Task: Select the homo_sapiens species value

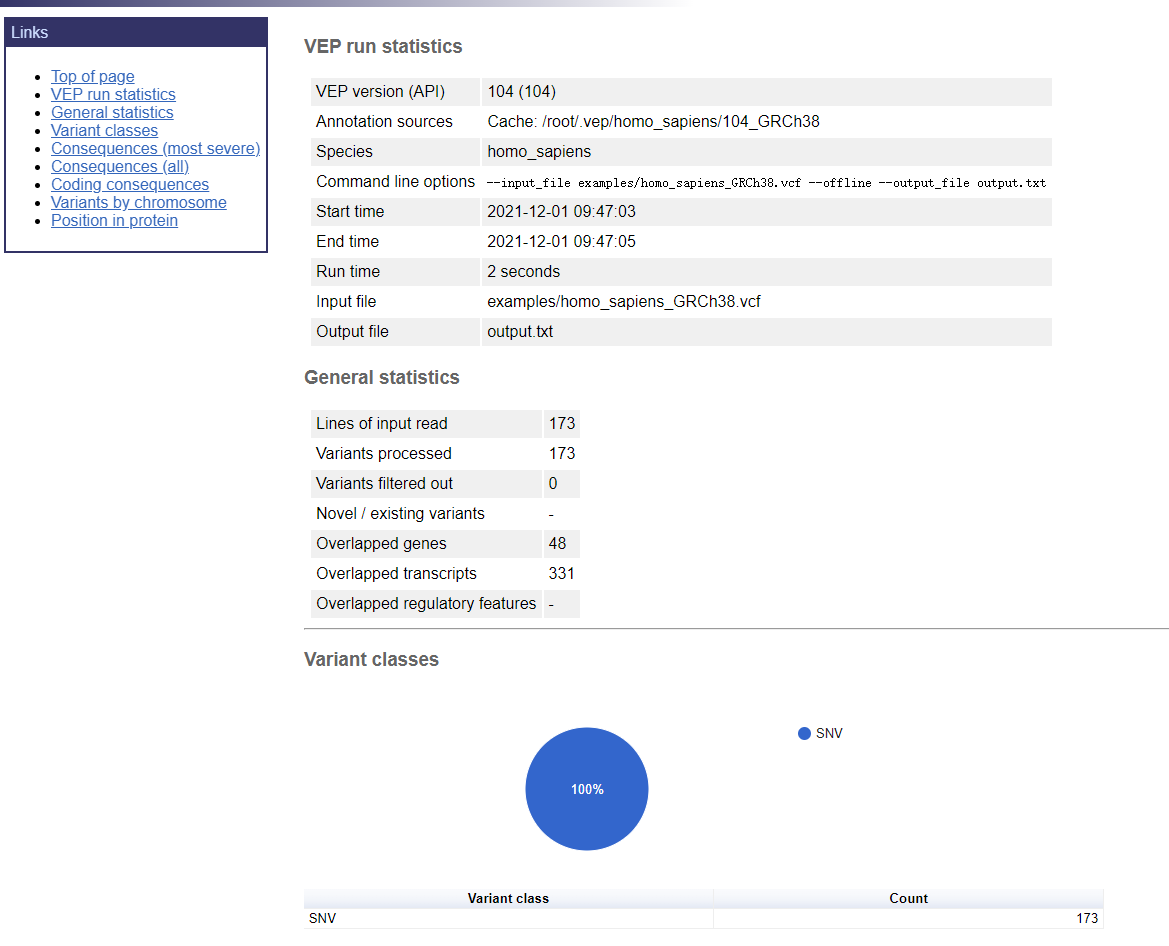Action: pyautogui.click(x=539, y=151)
